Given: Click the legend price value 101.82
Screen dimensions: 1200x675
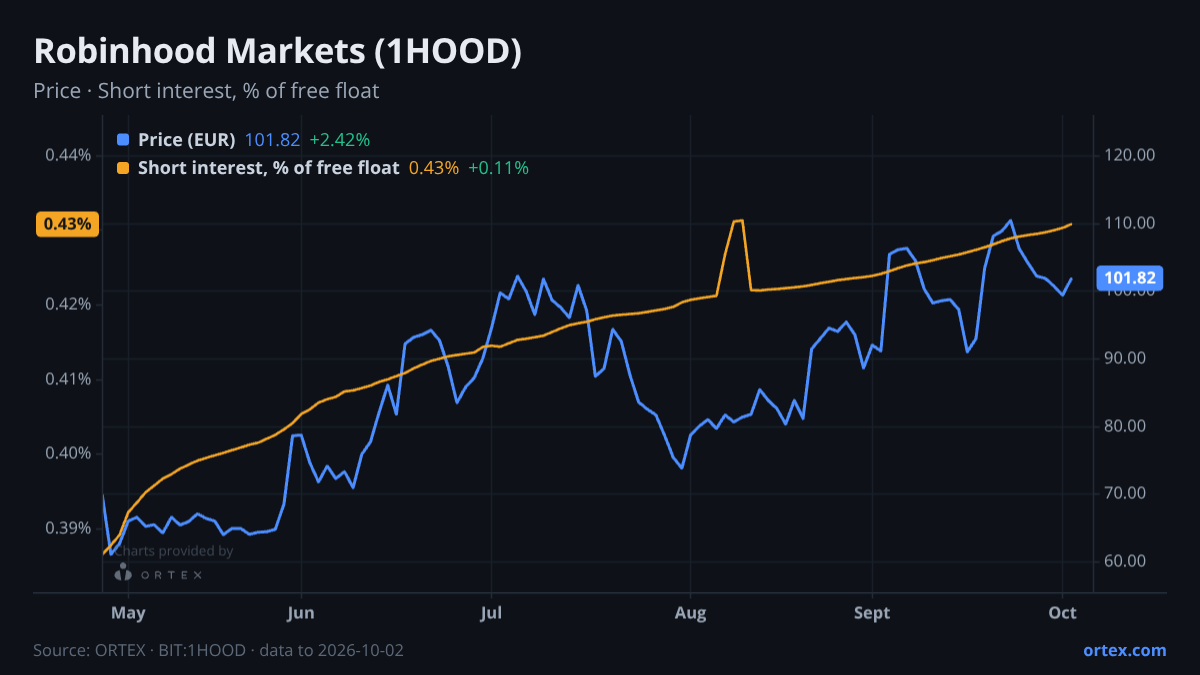Looking at the screenshot, I should [272, 140].
